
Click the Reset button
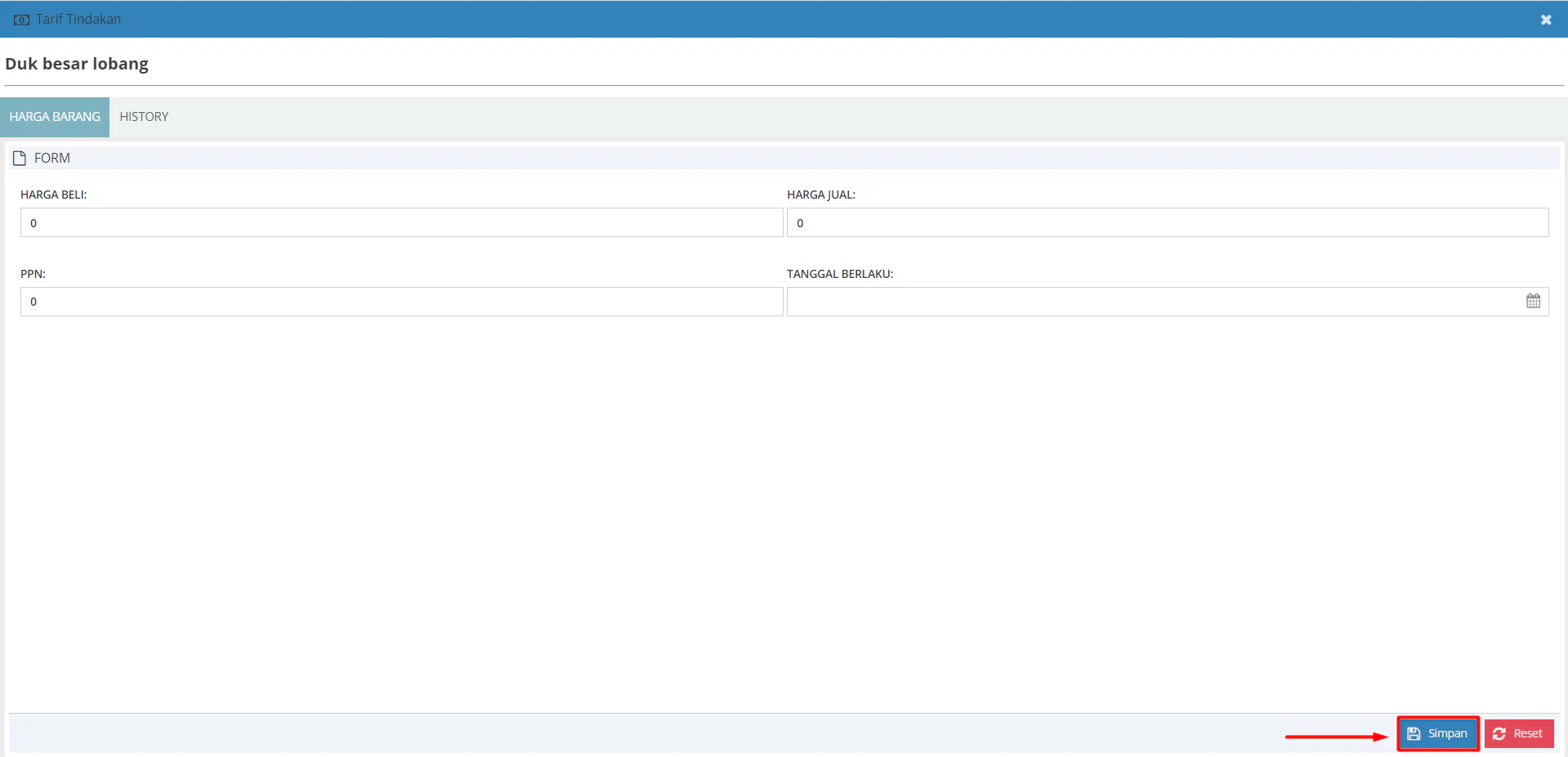tap(1519, 733)
